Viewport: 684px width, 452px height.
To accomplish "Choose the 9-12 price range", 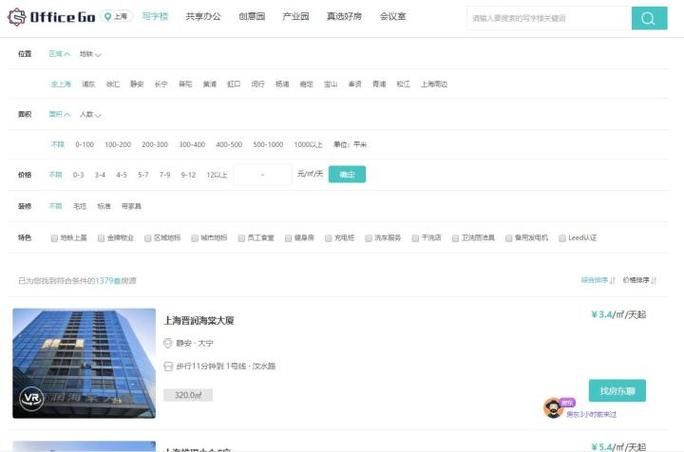I will (188, 175).
